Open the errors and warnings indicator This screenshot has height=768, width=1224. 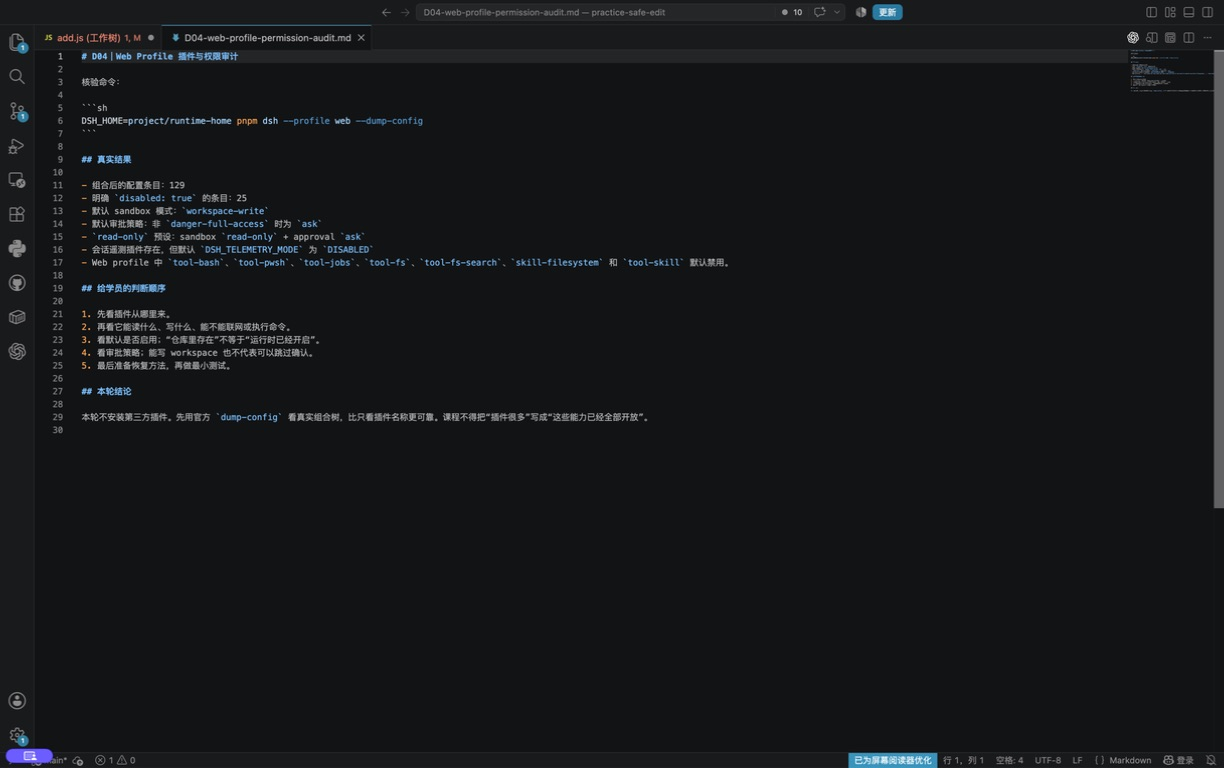[x=115, y=760]
